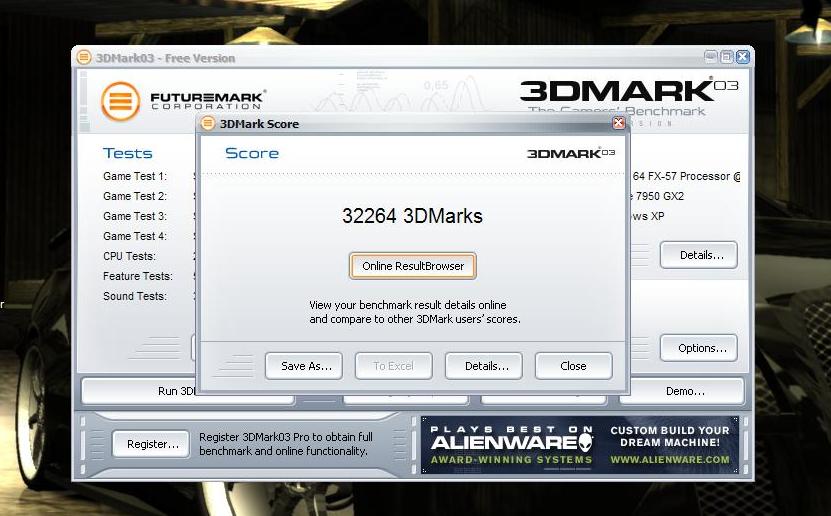The width and height of the screenshot is (831, 516).
Task: Click the 3DMark Score dialog title icon
Action: pyautogui.click(x=208, y=123)
